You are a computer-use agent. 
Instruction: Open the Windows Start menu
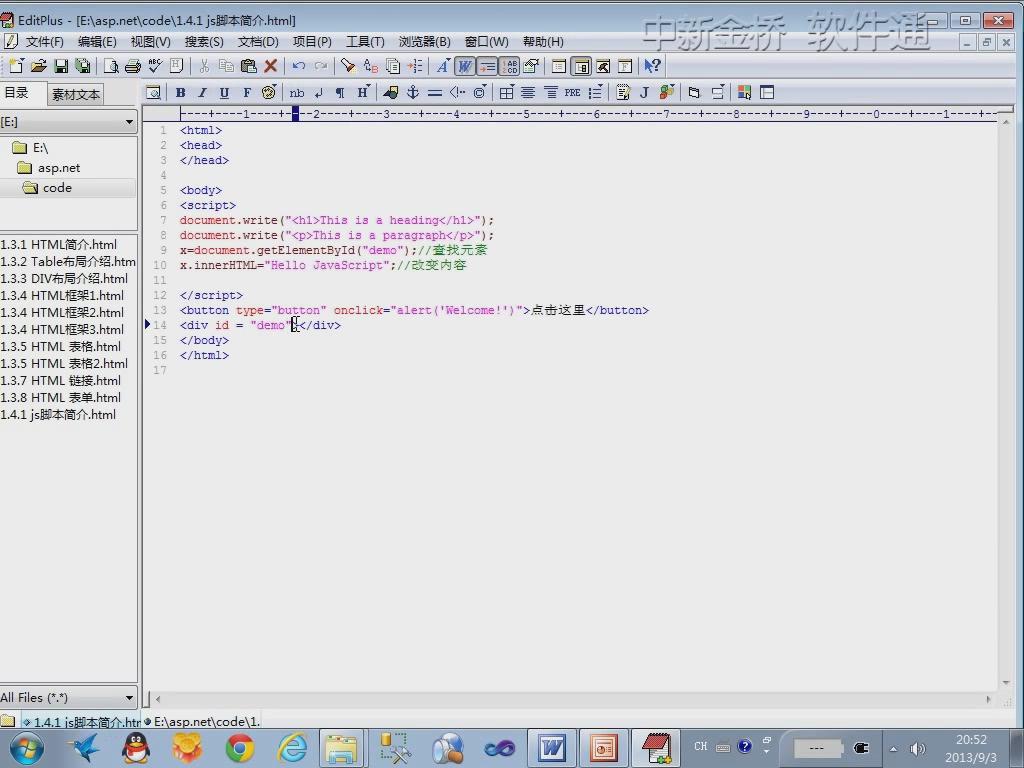pyautogui.click(x=26, y=748)
